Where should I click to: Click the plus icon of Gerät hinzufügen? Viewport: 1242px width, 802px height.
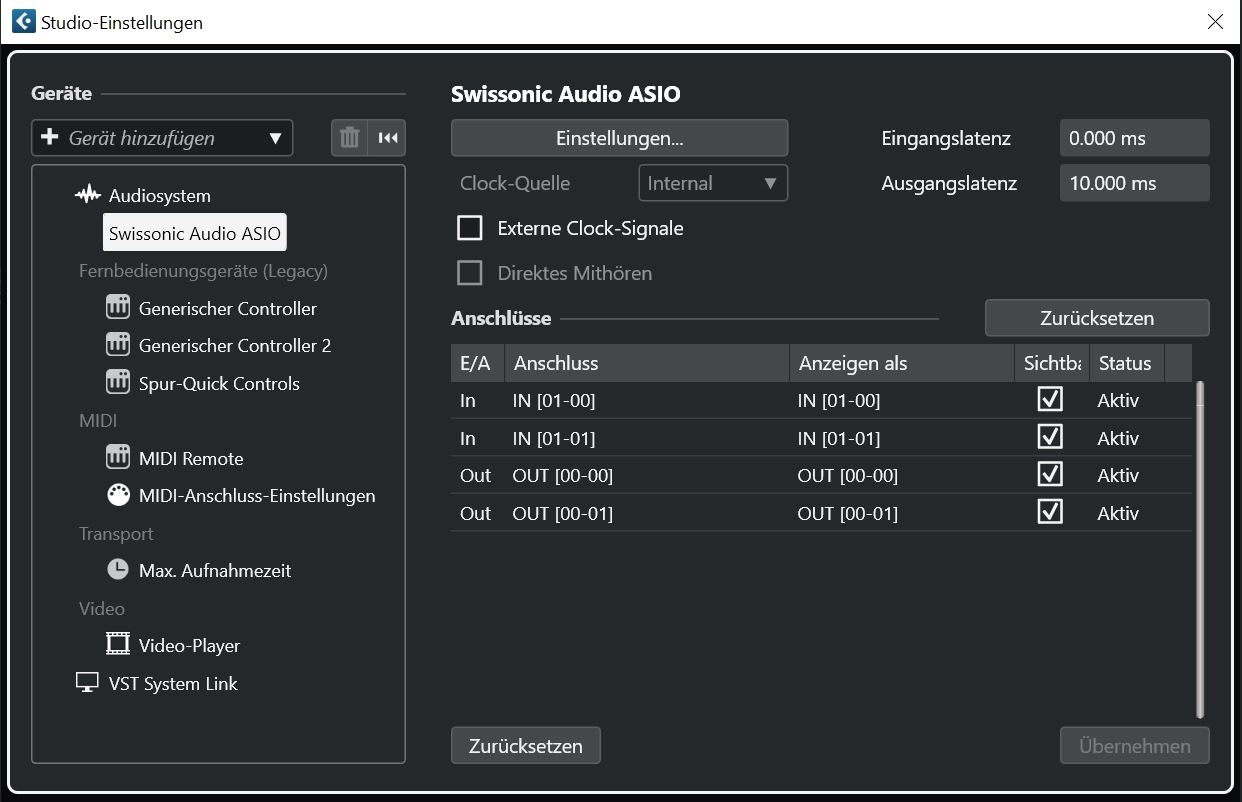[50, 138]
